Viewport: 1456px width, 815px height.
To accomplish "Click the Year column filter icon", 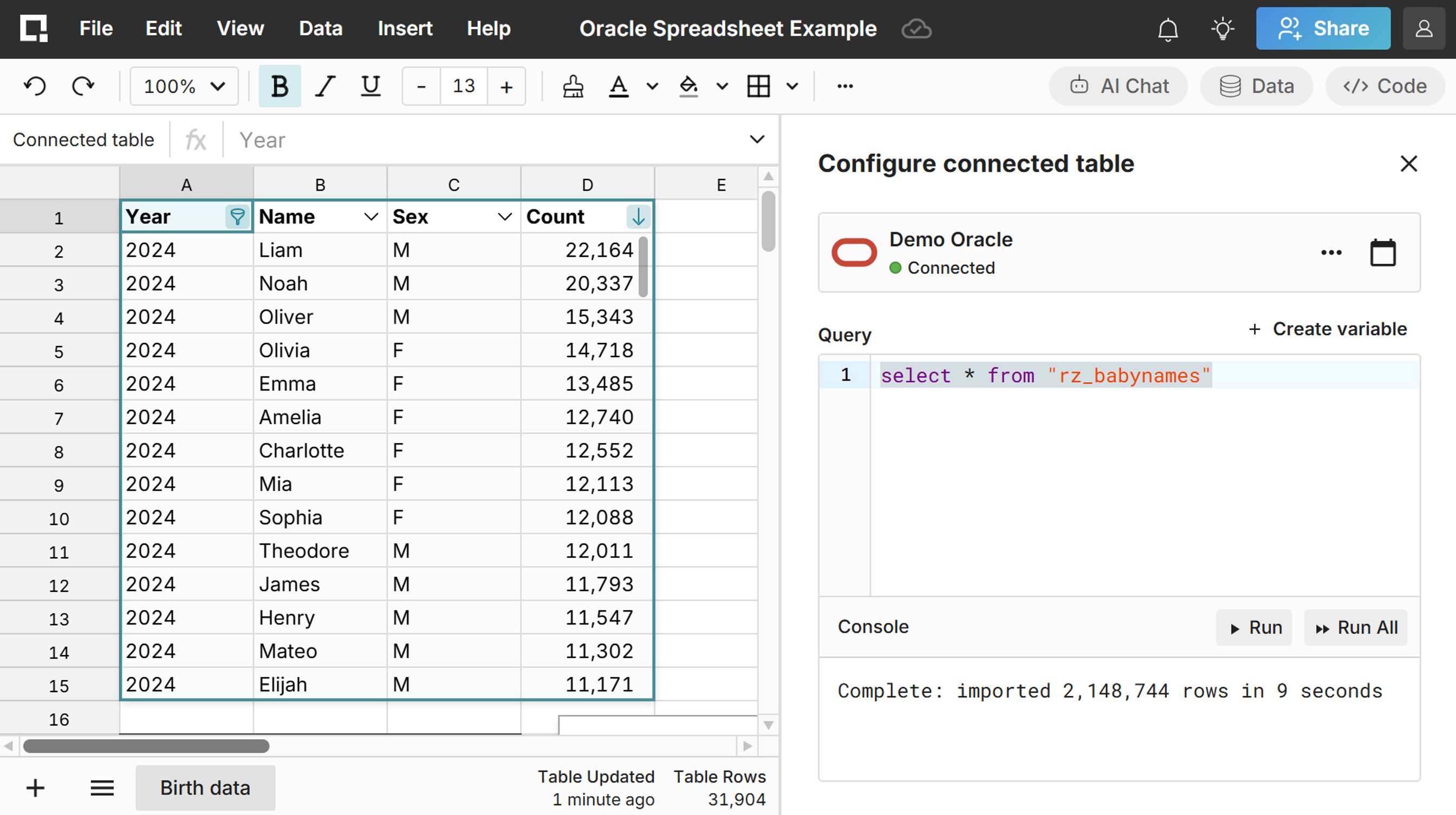I will pos(238,217).
